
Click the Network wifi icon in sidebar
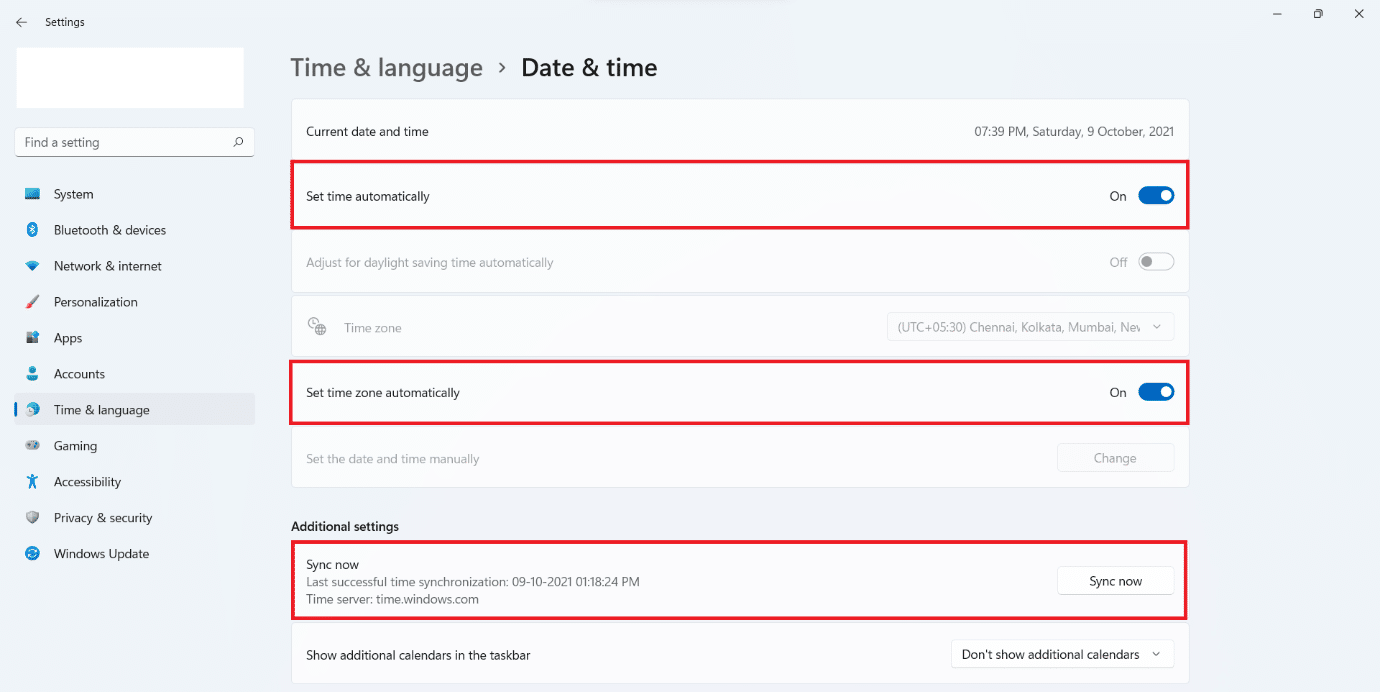pos(33,266)
